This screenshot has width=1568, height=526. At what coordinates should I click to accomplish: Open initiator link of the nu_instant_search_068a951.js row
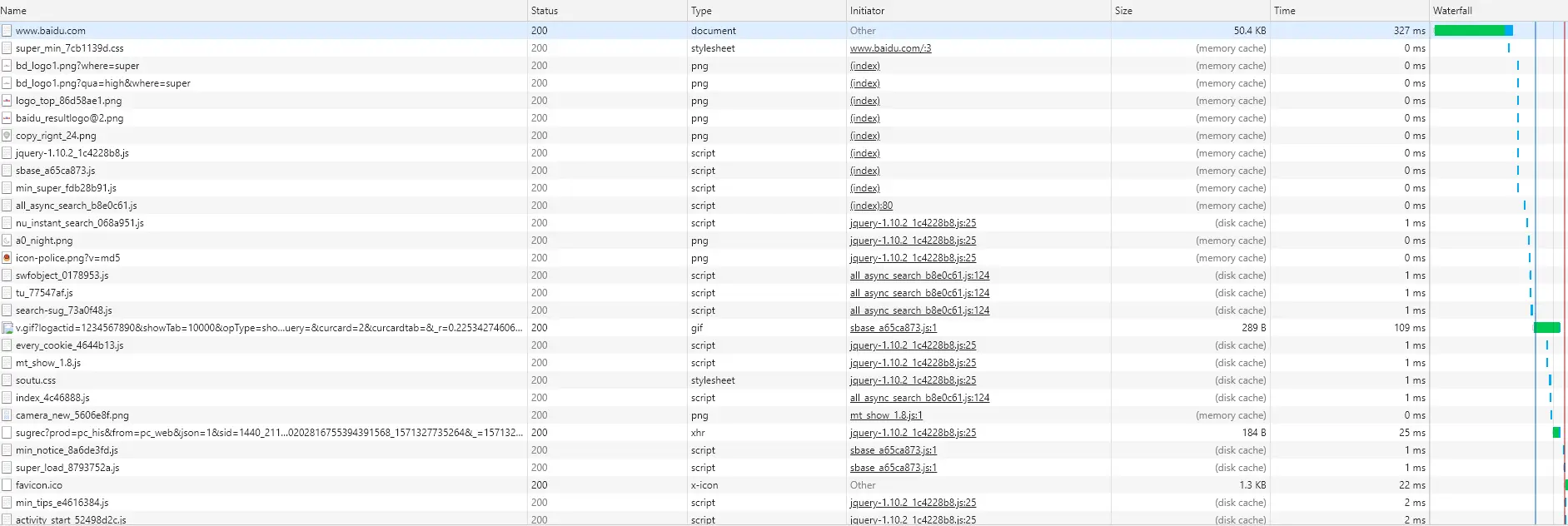point(913,223)
